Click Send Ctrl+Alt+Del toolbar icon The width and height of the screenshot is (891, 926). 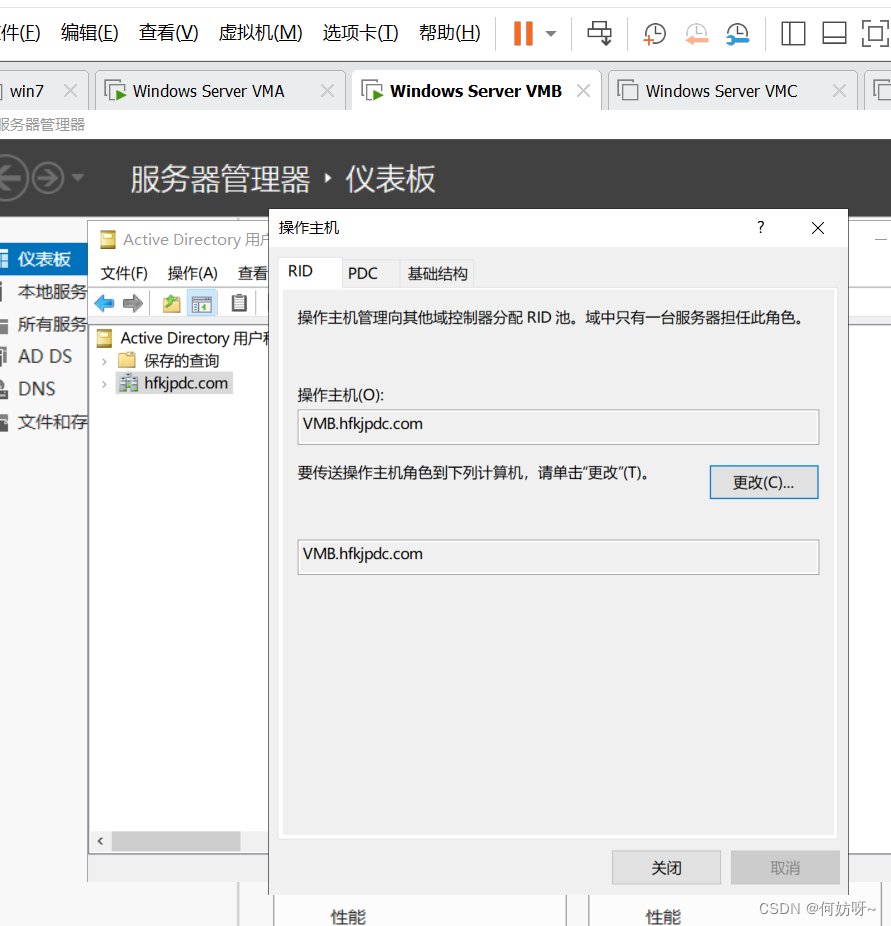(600, 33)
